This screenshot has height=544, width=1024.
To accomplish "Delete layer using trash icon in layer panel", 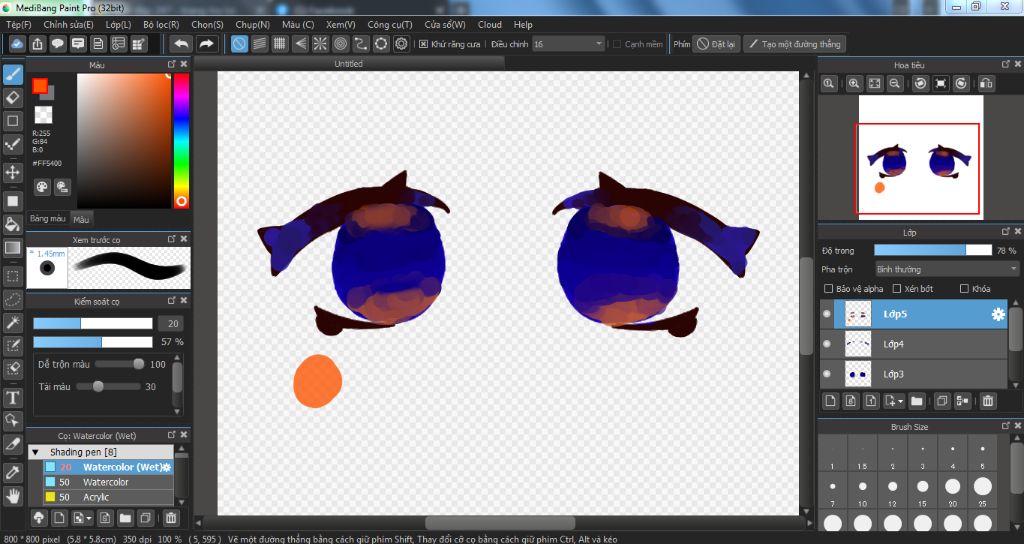I will click(x=988, y=401).
